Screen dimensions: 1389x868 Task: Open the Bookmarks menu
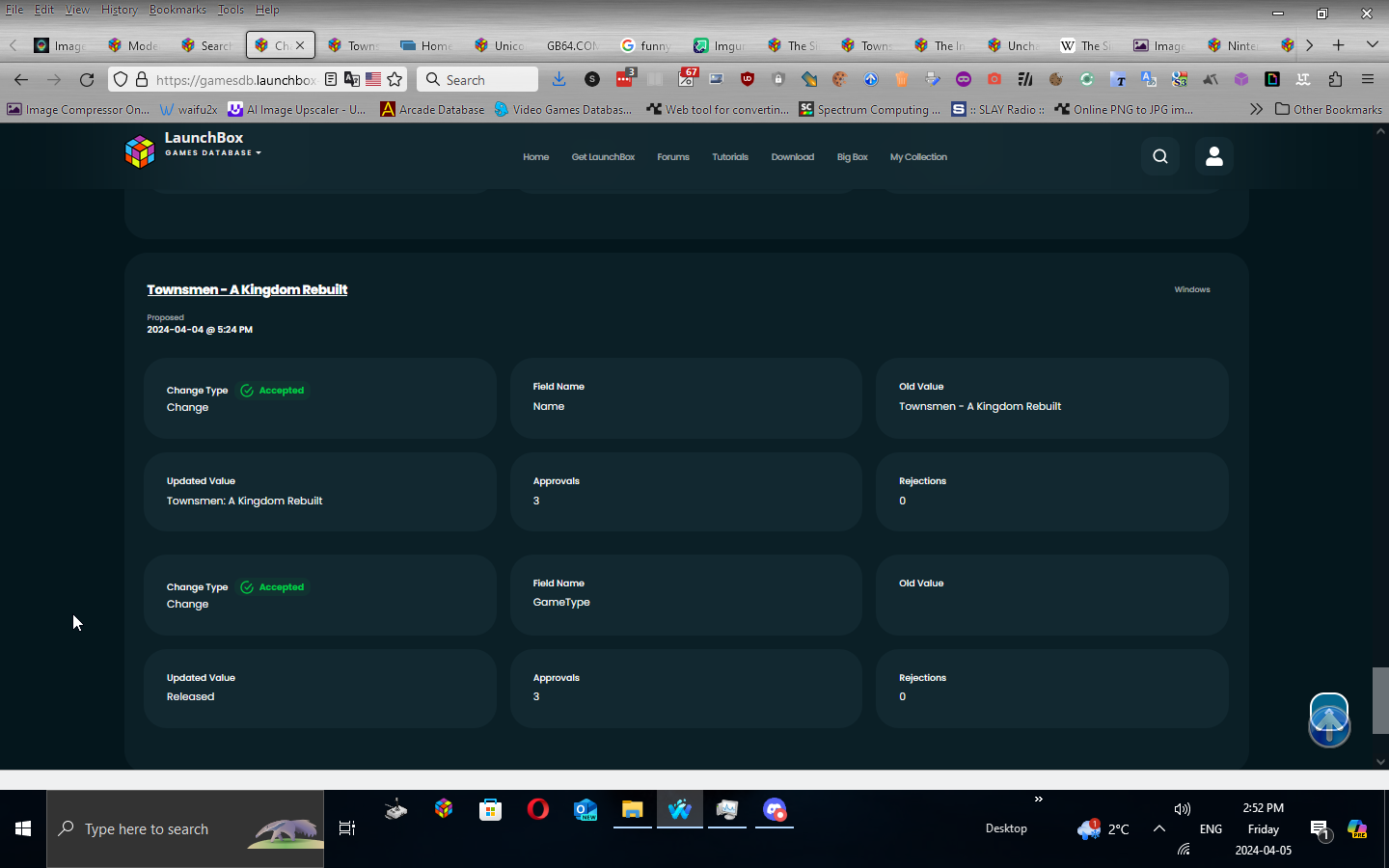177,10
